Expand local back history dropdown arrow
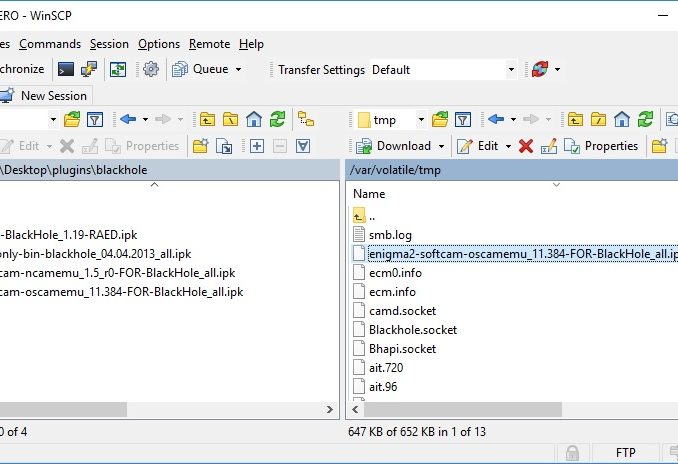Screen dimensions: 678x464 pyautogui.click(x=145, y=119)
